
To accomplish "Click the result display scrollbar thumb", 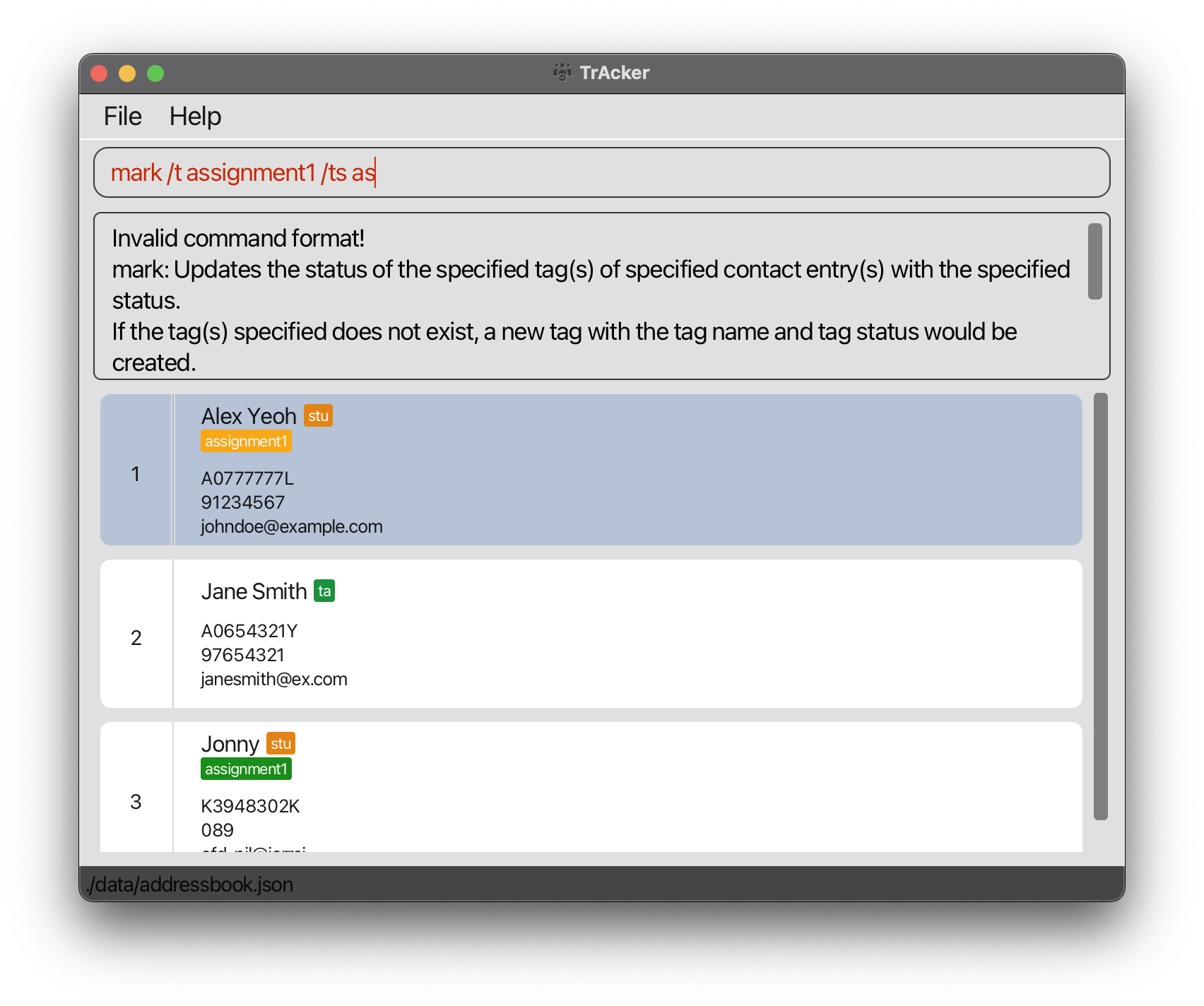I will 1095,261.
